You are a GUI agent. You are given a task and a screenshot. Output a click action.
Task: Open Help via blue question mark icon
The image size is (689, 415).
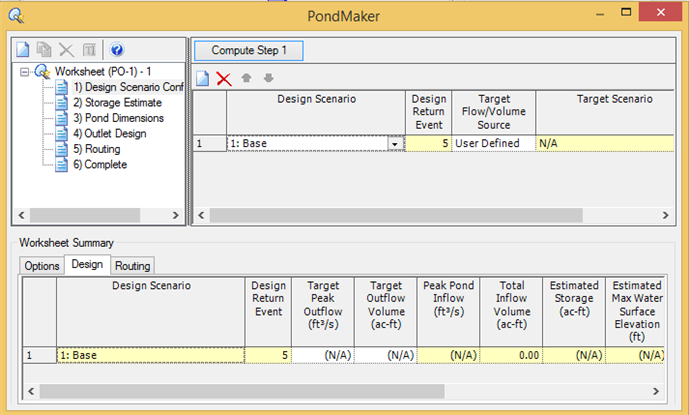117,49
